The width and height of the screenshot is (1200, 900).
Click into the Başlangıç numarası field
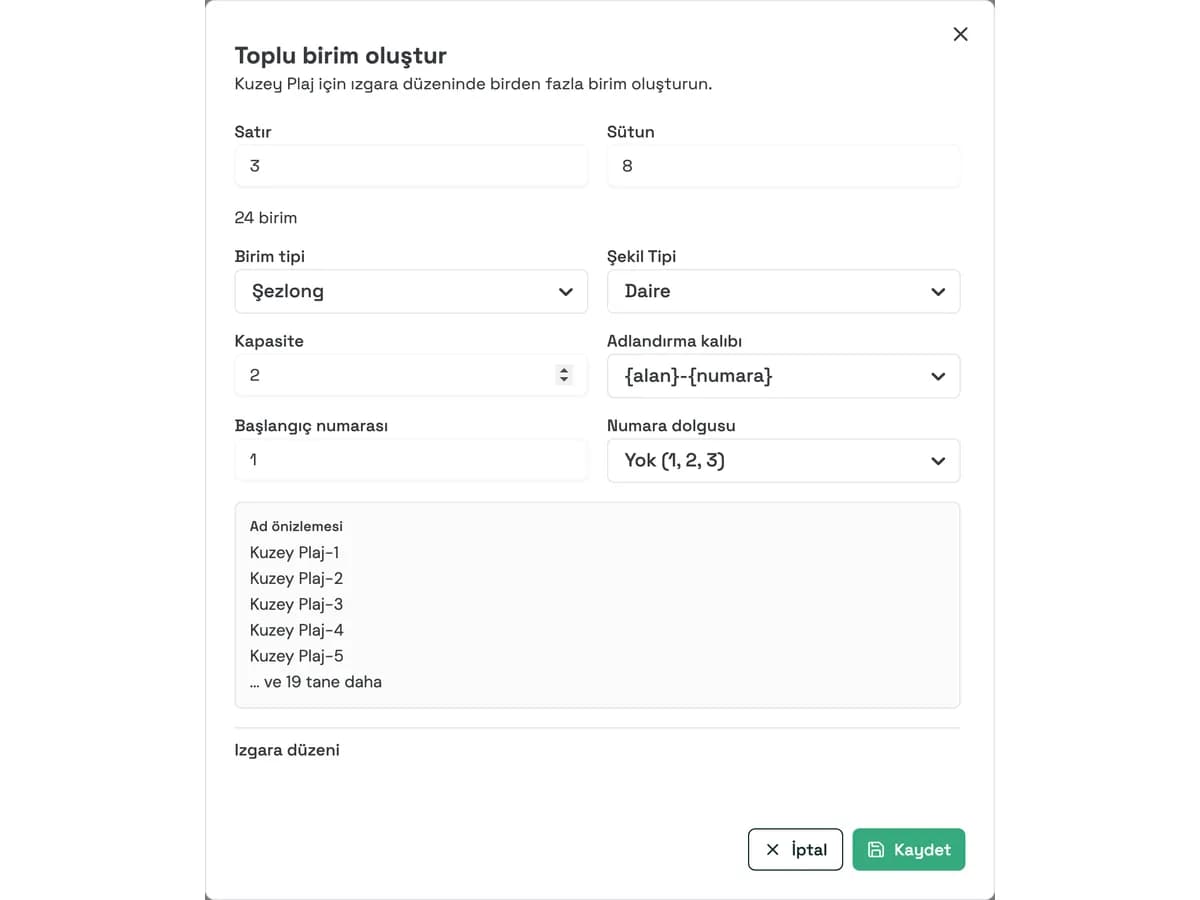pyautogui.click(x=411, y=460)
